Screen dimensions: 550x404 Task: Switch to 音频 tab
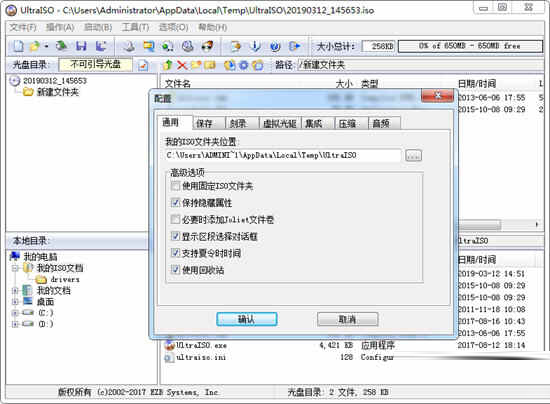[x=385, y=123]
